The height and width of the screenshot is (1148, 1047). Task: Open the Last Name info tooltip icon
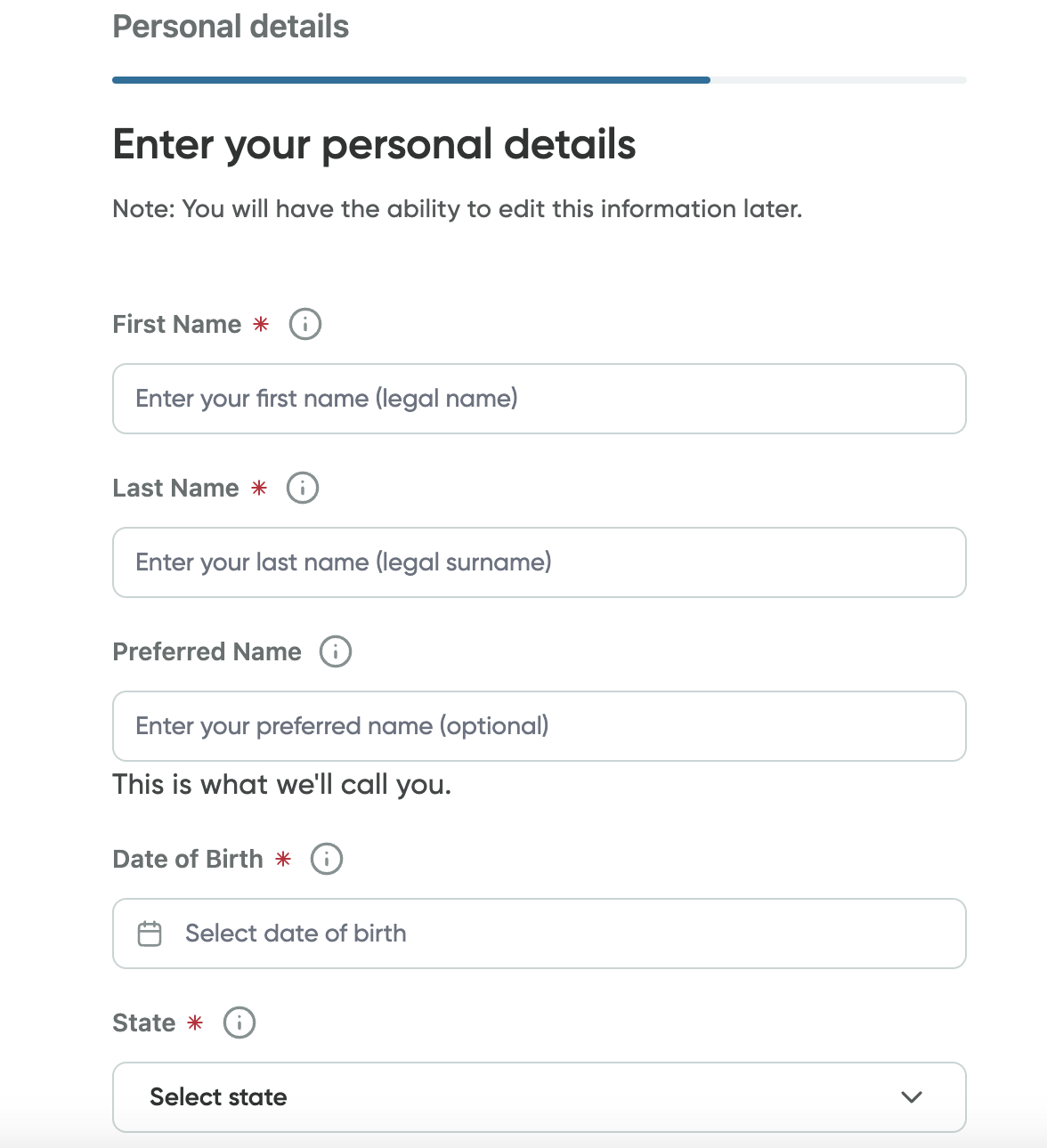click(303, 488)
